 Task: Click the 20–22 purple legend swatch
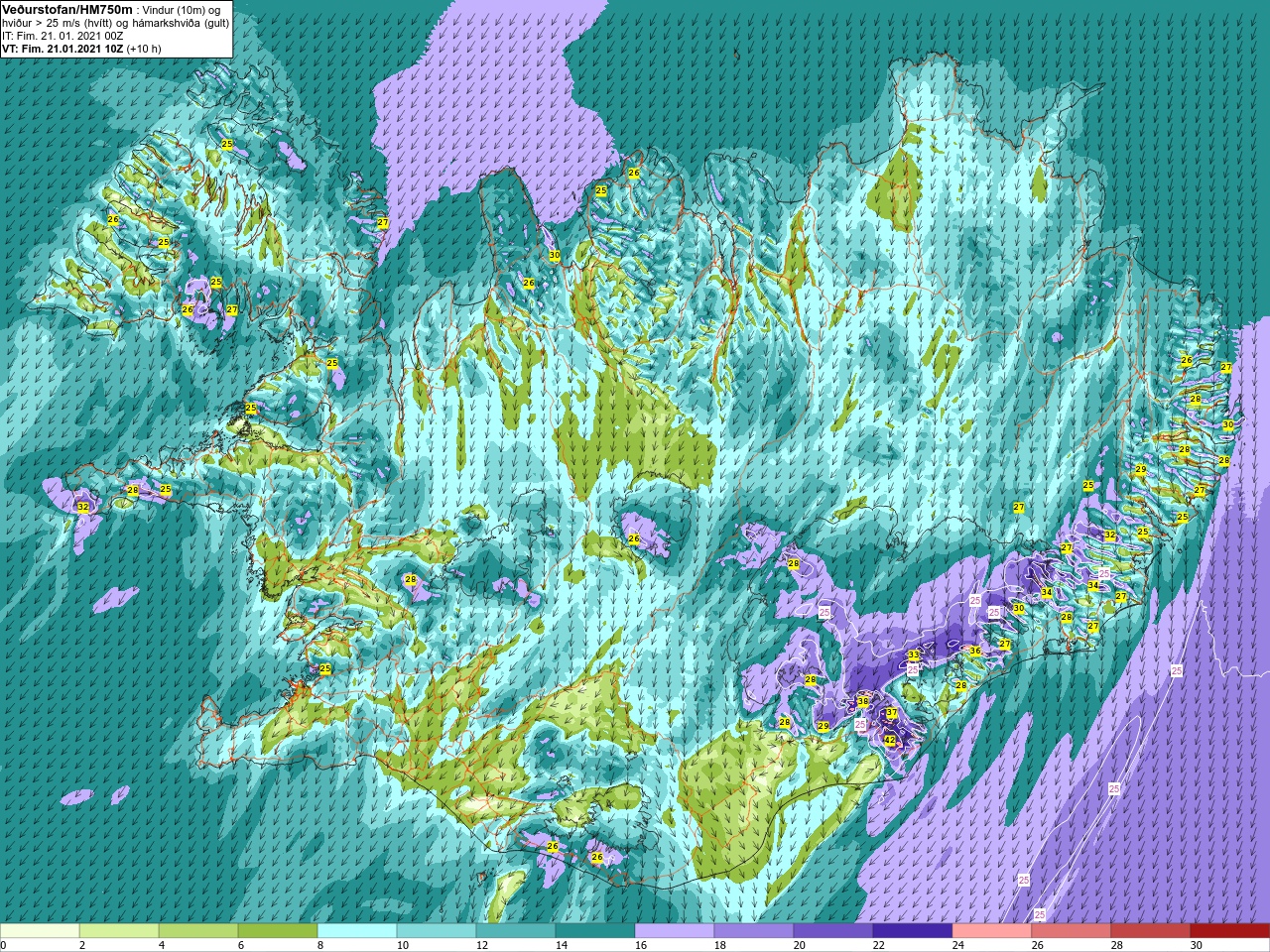point(833,931)
